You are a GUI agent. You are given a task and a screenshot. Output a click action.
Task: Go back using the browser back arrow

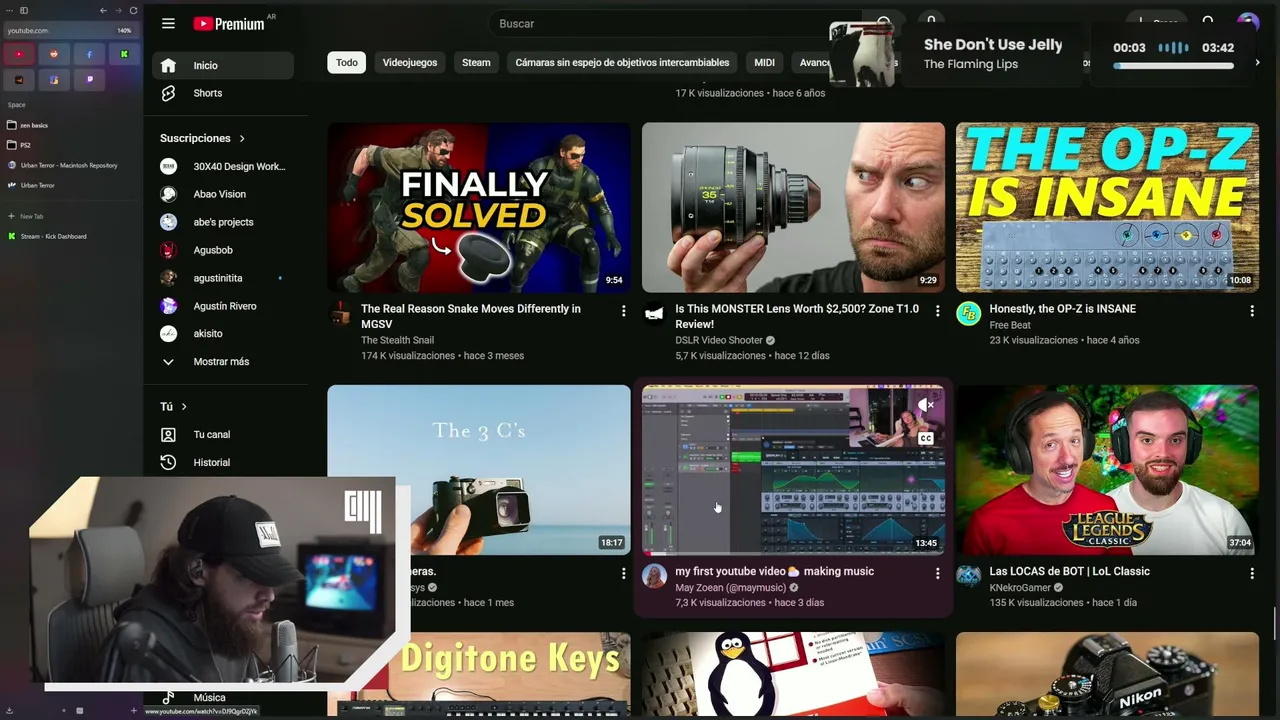[x=103, y=10]
